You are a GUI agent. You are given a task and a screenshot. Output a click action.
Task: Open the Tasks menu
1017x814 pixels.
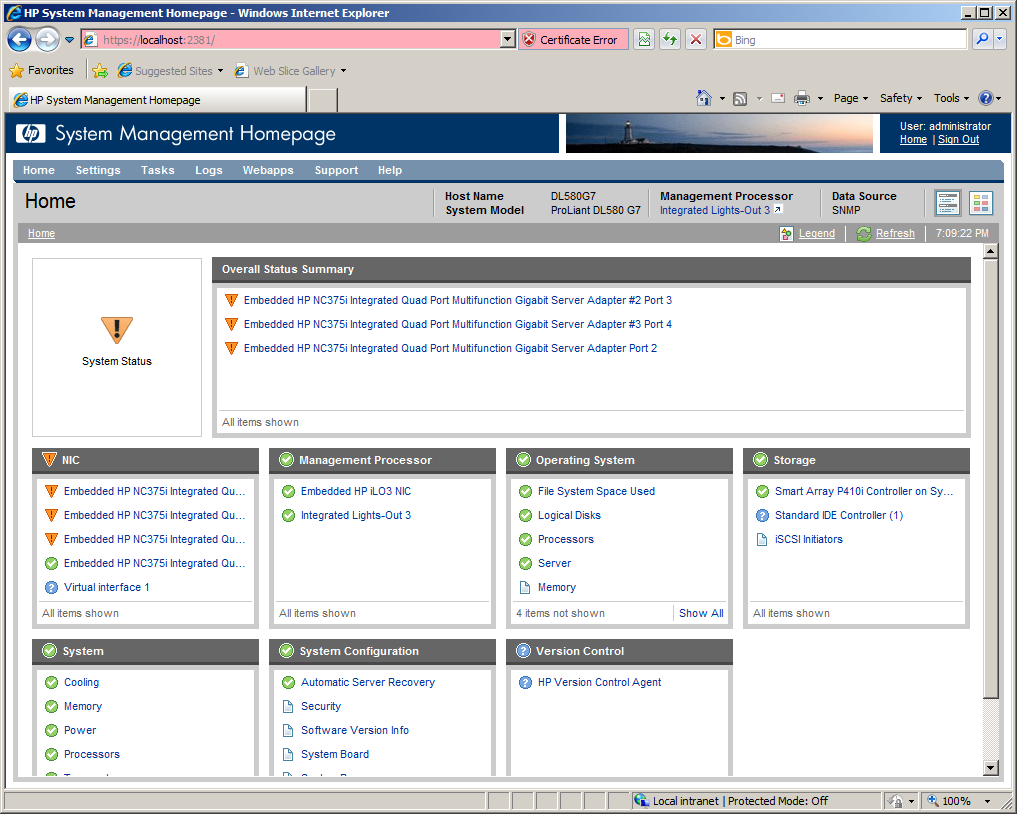pyautogui.click(x=158, y=170)
